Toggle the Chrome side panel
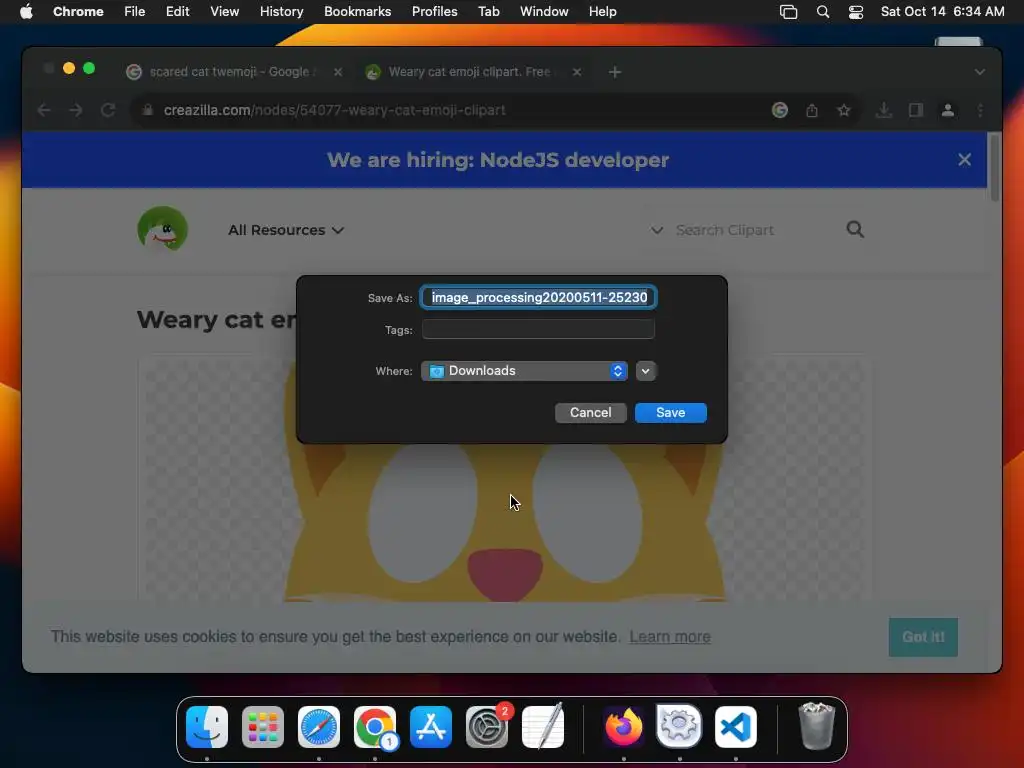Screen dimensions: 1024x768 point(916,110)
